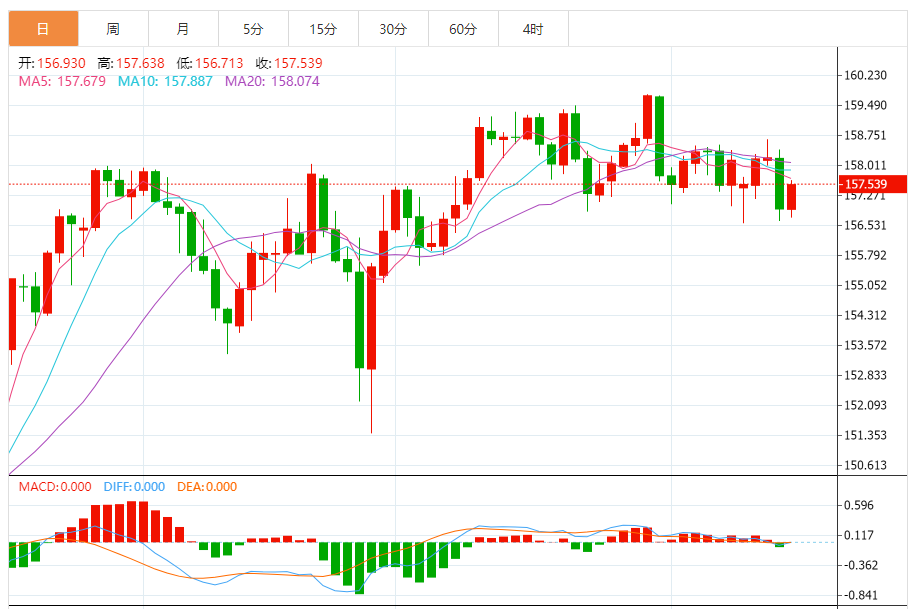Click the last red candlestick on the chart
The height and width of the screenshot is (609, 914).
coord(791,197)
